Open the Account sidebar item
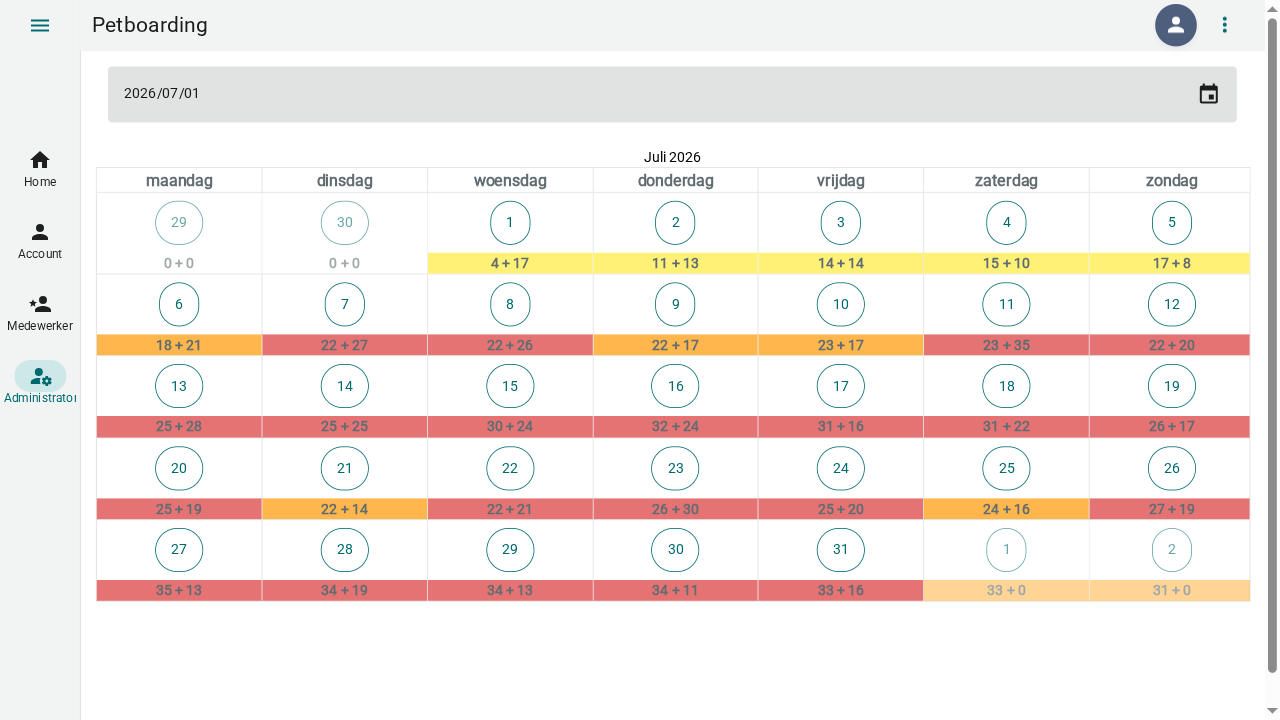 click(x=40, y=241)
